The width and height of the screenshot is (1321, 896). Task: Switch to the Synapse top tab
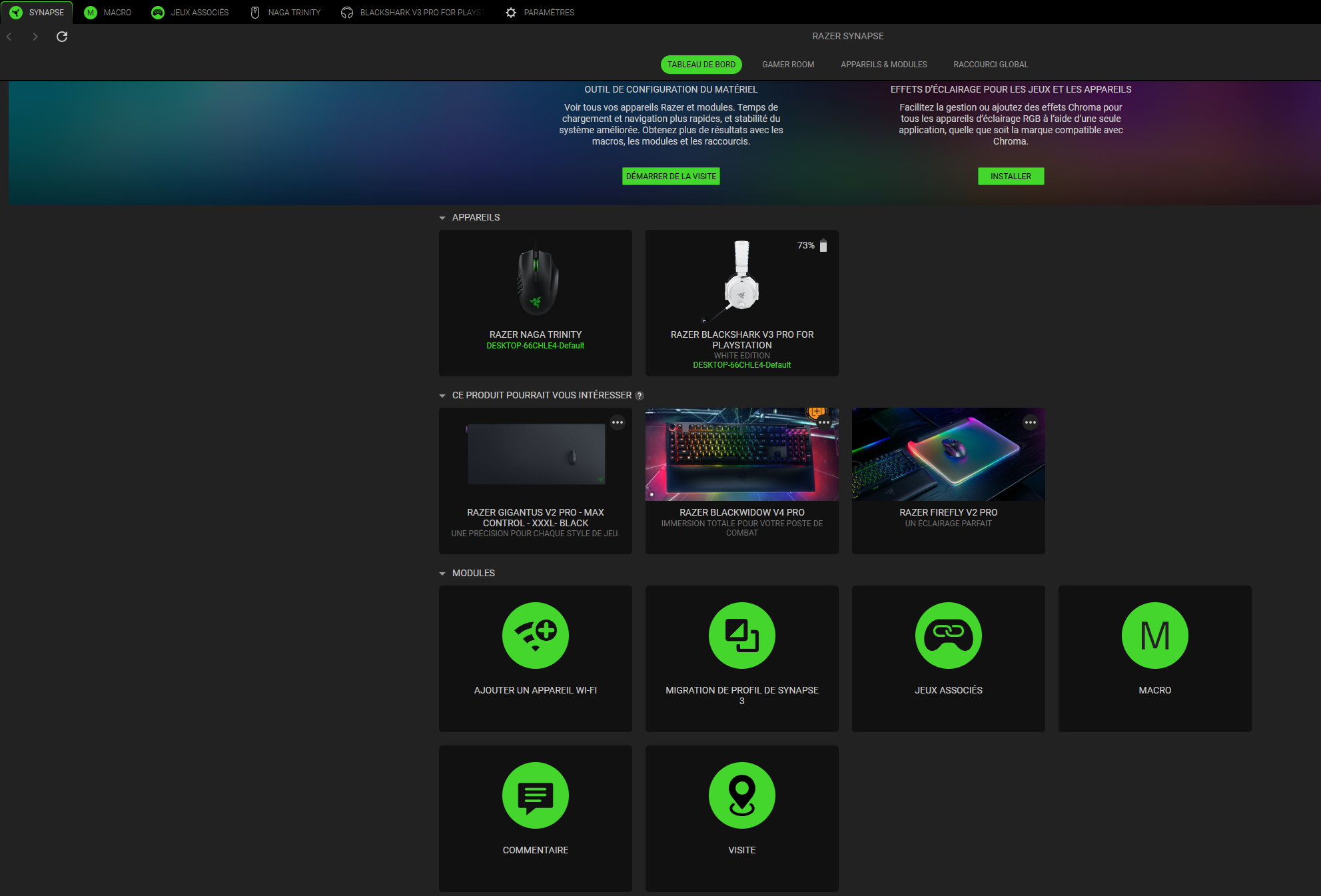tap(37, 13)
